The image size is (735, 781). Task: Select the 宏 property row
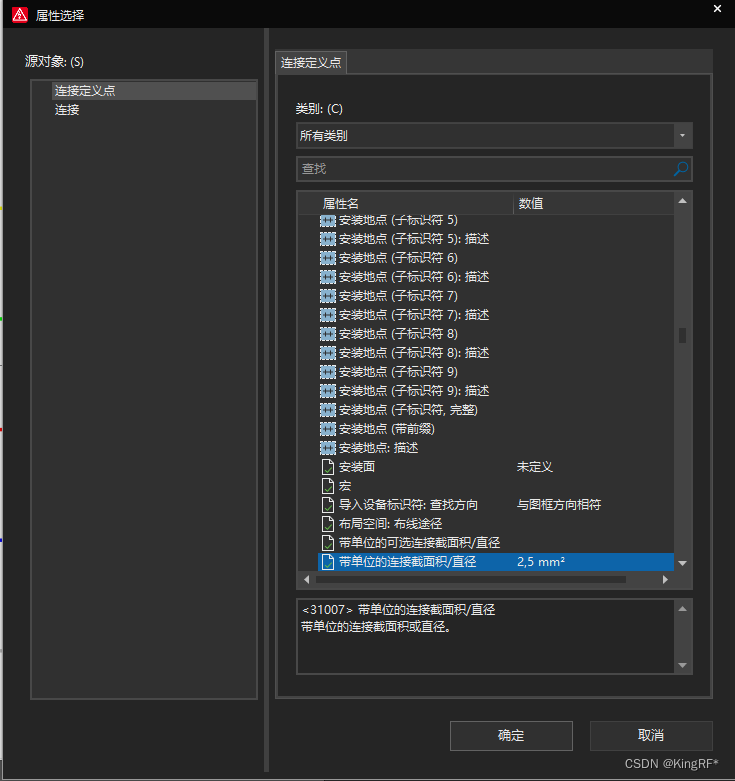pyautogui.click(x=496, y=486)
